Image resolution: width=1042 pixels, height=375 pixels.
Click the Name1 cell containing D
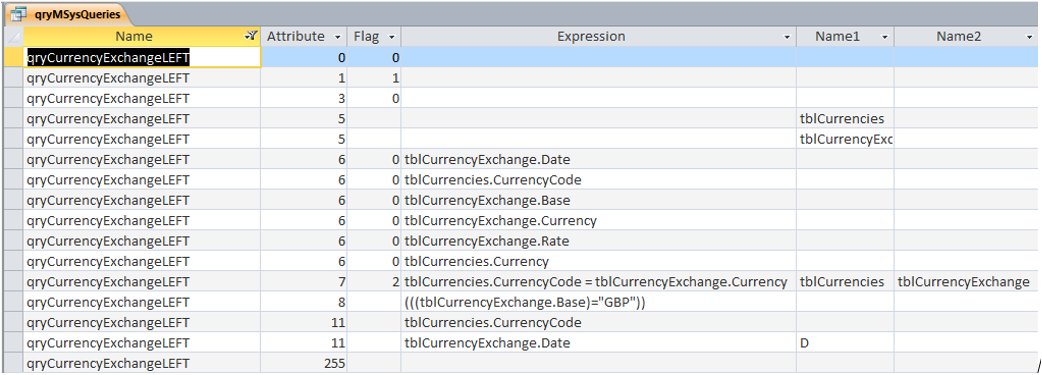click(845, 343)
